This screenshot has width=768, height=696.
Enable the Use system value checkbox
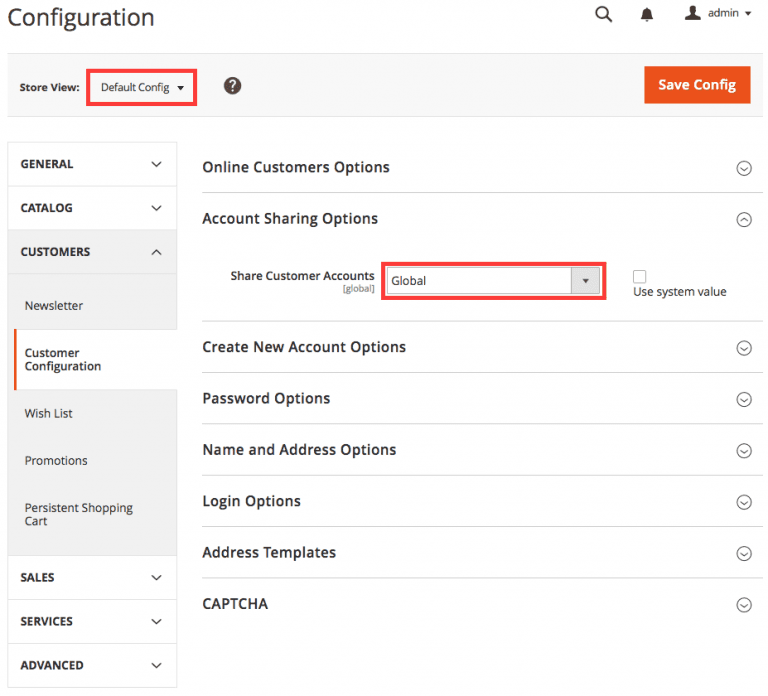(640, 276)
